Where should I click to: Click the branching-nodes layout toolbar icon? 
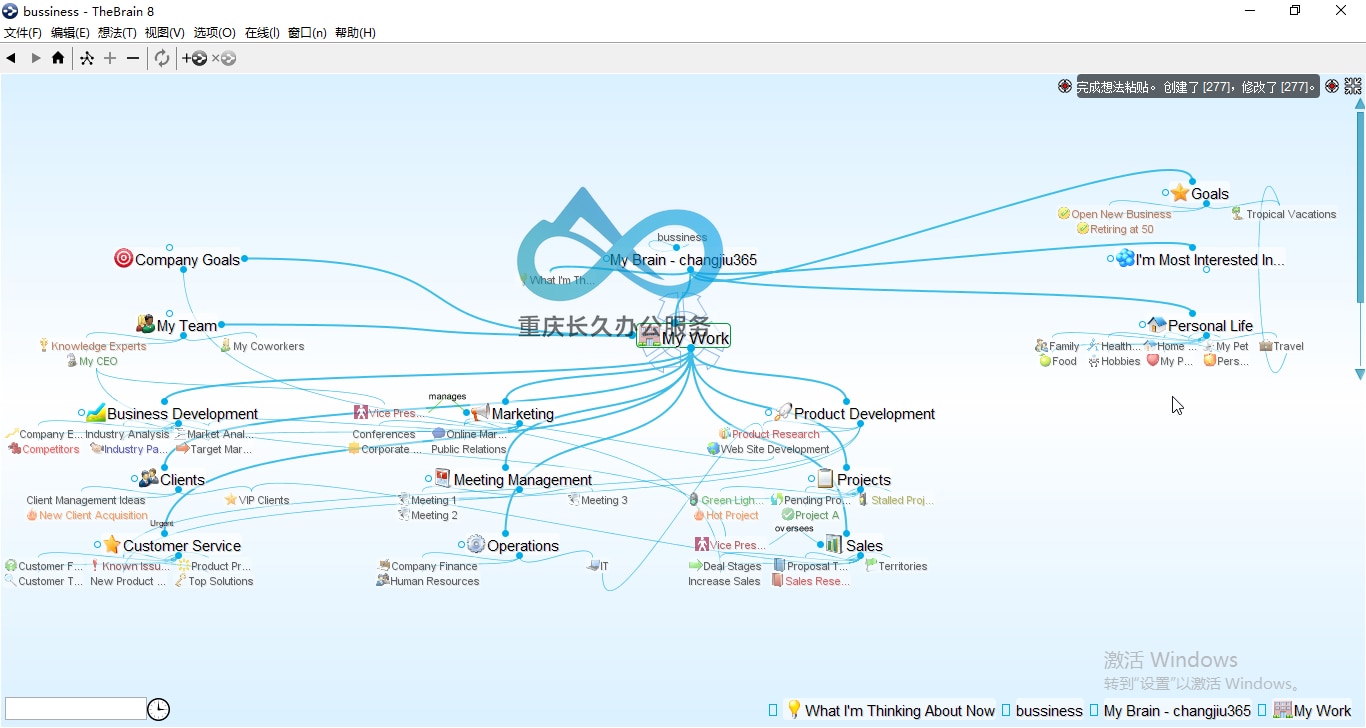coord(87,58)
